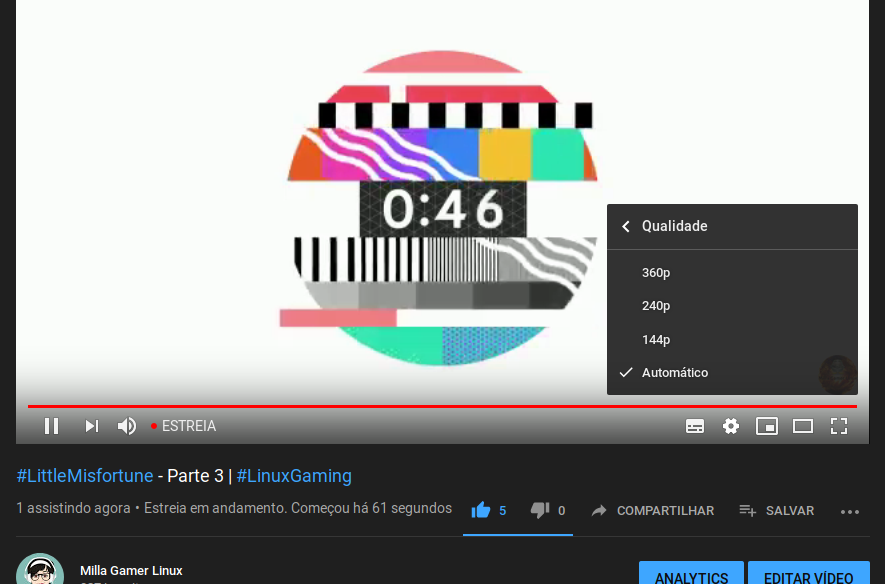Open the #LittleMisfortune hashtag link
This screenshot has width=885, height=584.
tap(85, 476)
